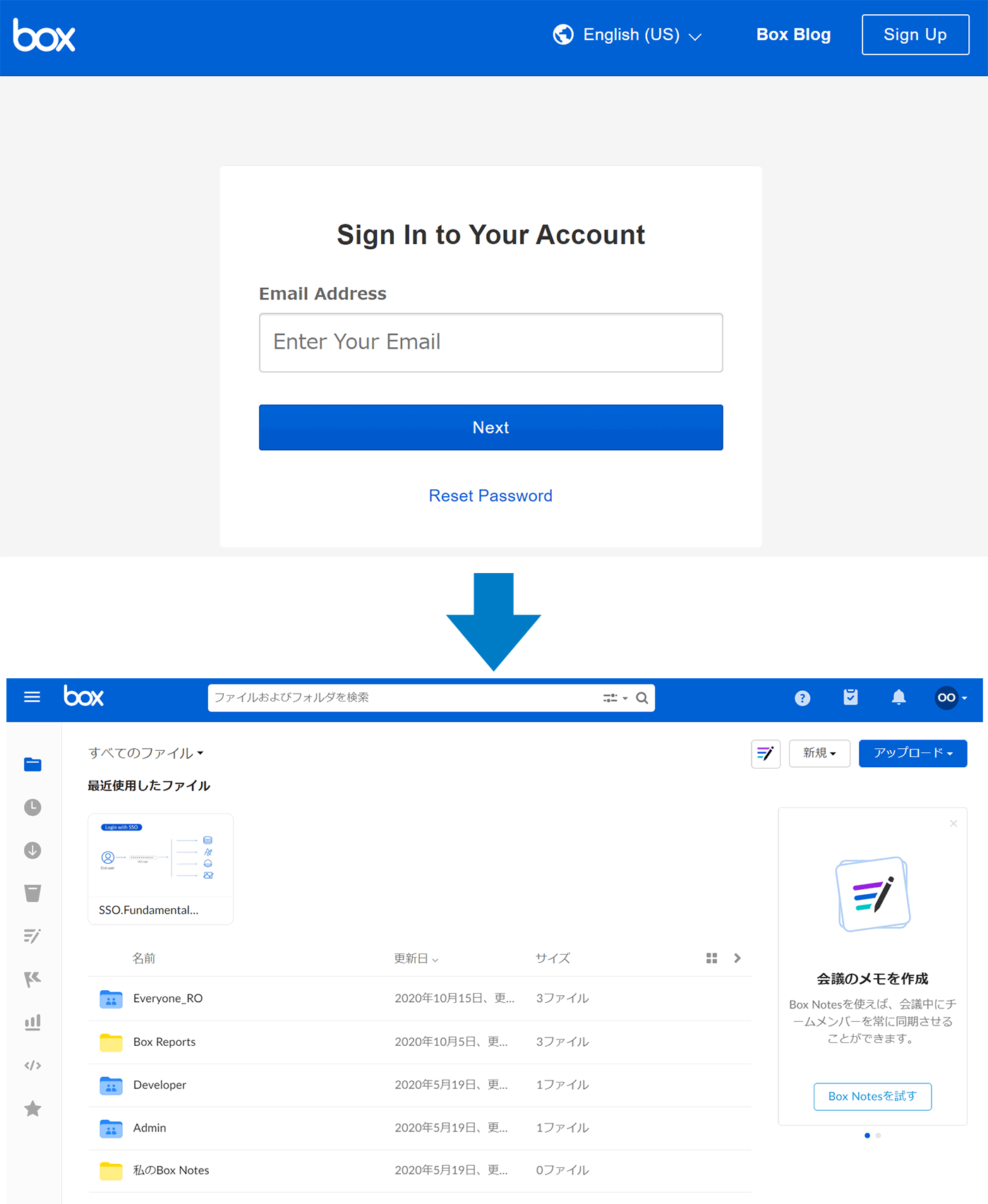
Task: Click the magnifier search icon
Action: point(642,698)
